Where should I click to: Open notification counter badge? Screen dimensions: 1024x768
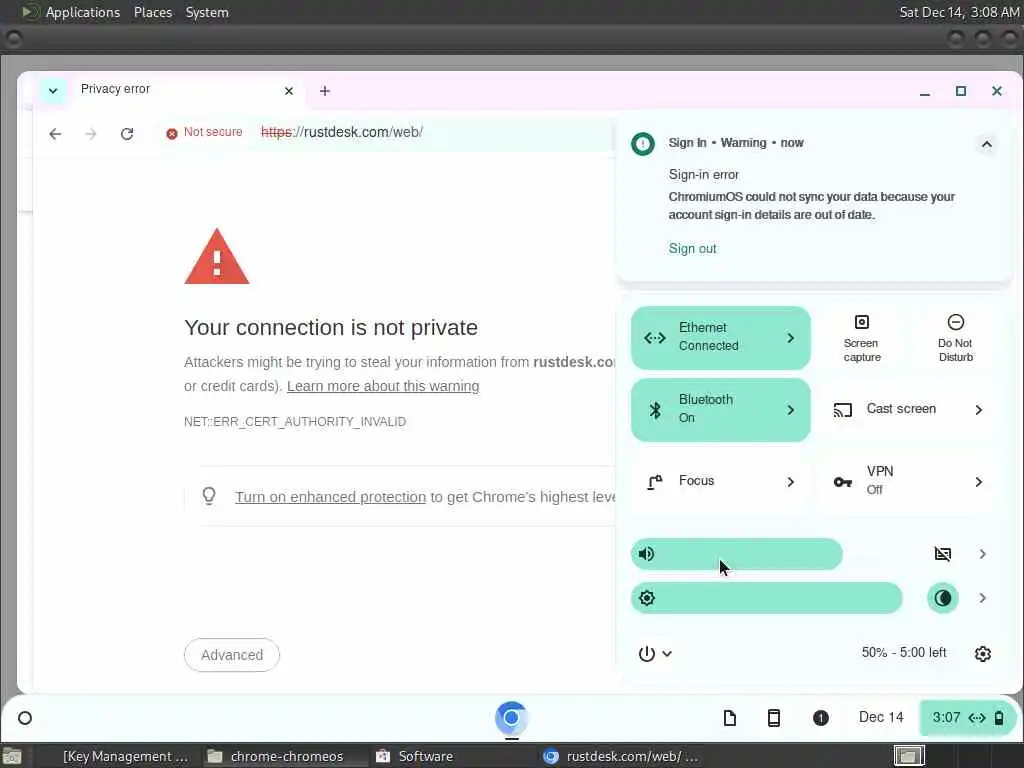coord(820,718)
